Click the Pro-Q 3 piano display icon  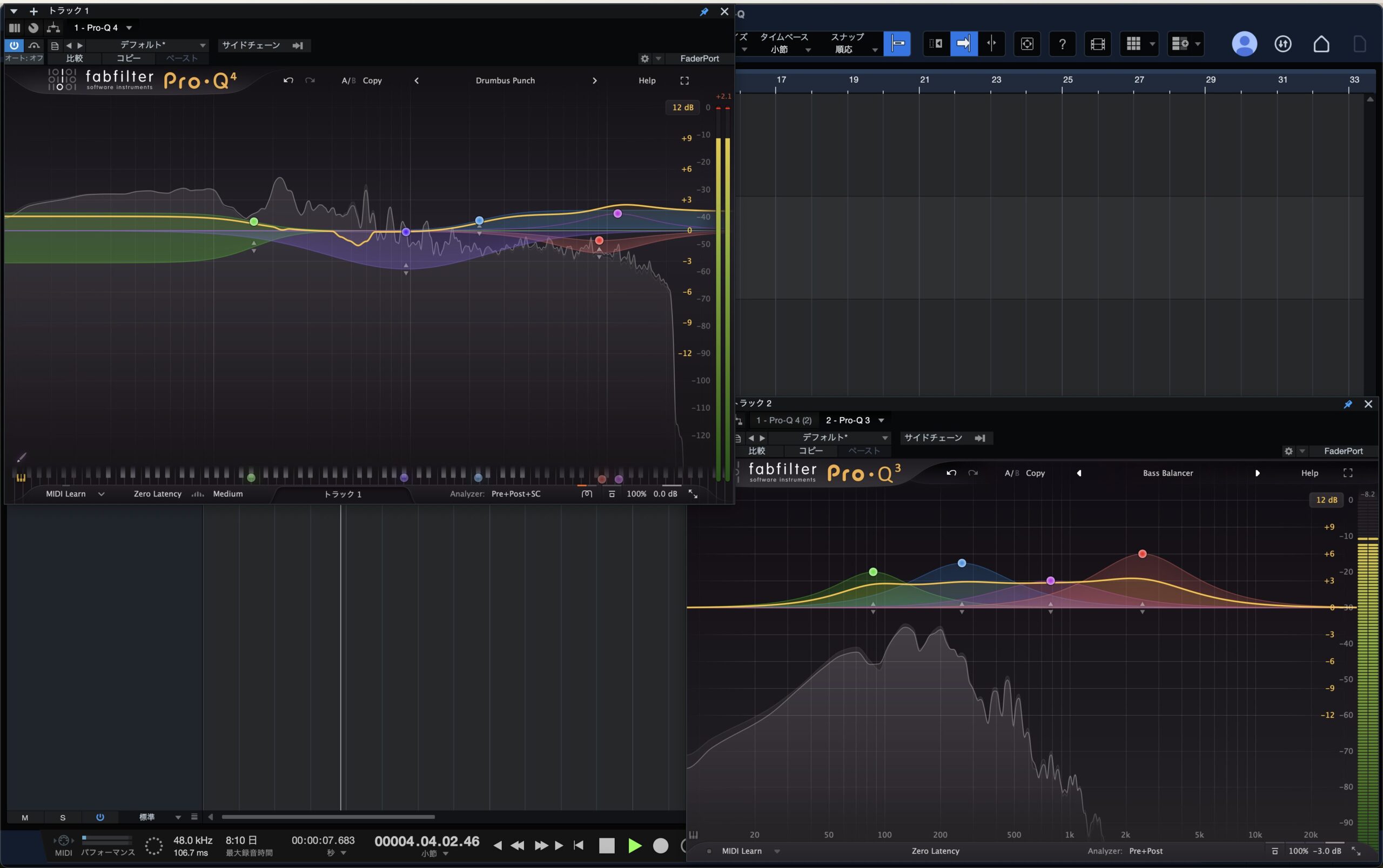click(694, 835)
